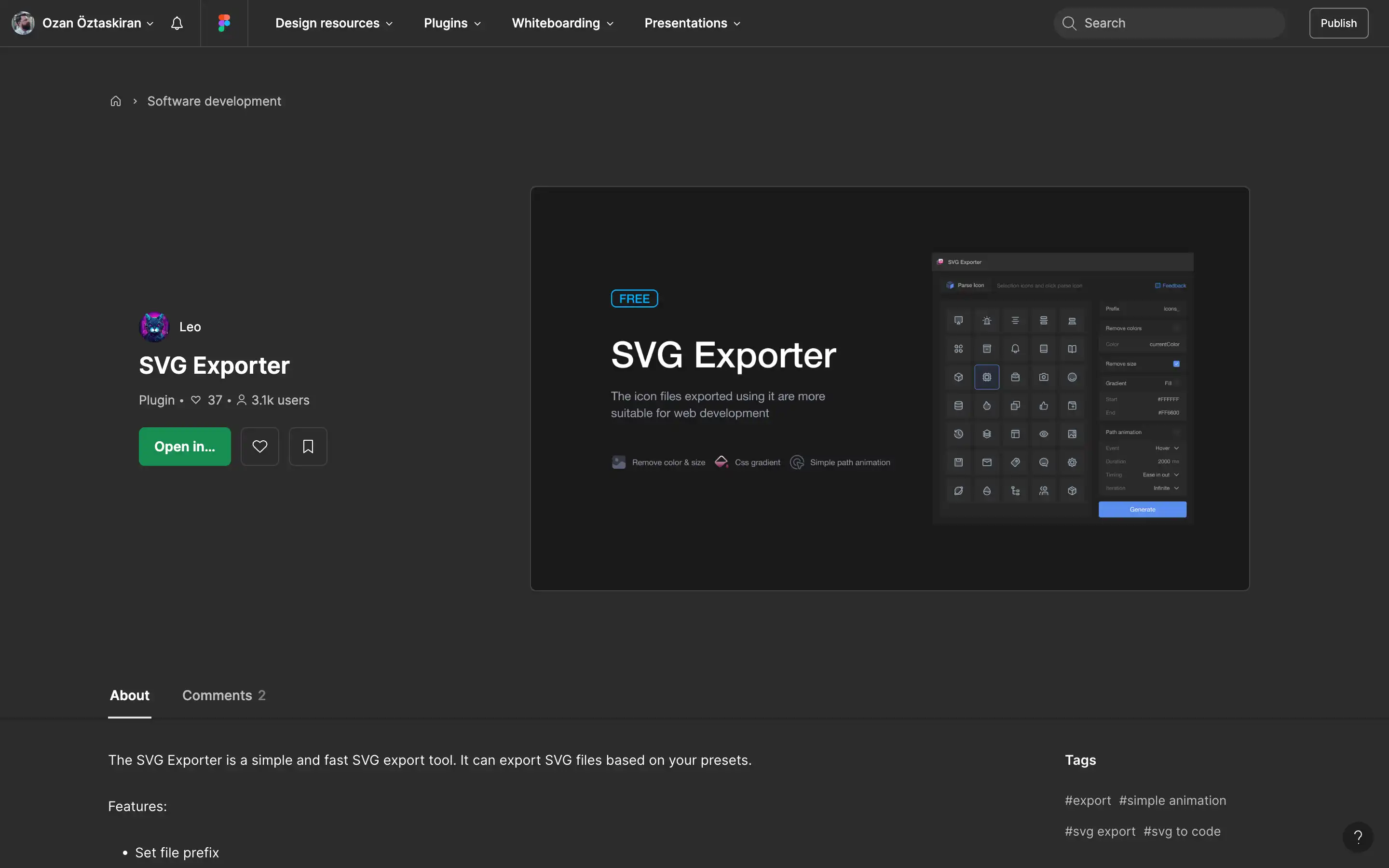Focus the Search field
This screenshot has width=1389, height=868.
click(1169, 23)
